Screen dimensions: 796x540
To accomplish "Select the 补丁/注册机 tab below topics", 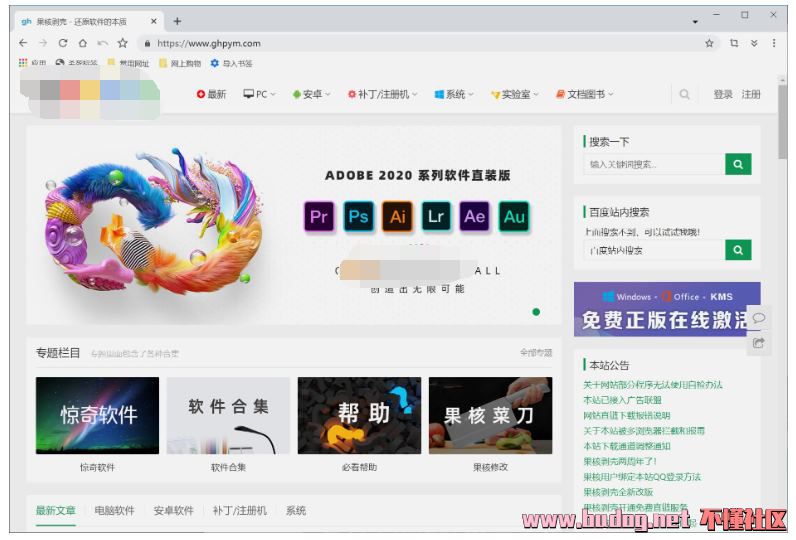I will 240,511.
